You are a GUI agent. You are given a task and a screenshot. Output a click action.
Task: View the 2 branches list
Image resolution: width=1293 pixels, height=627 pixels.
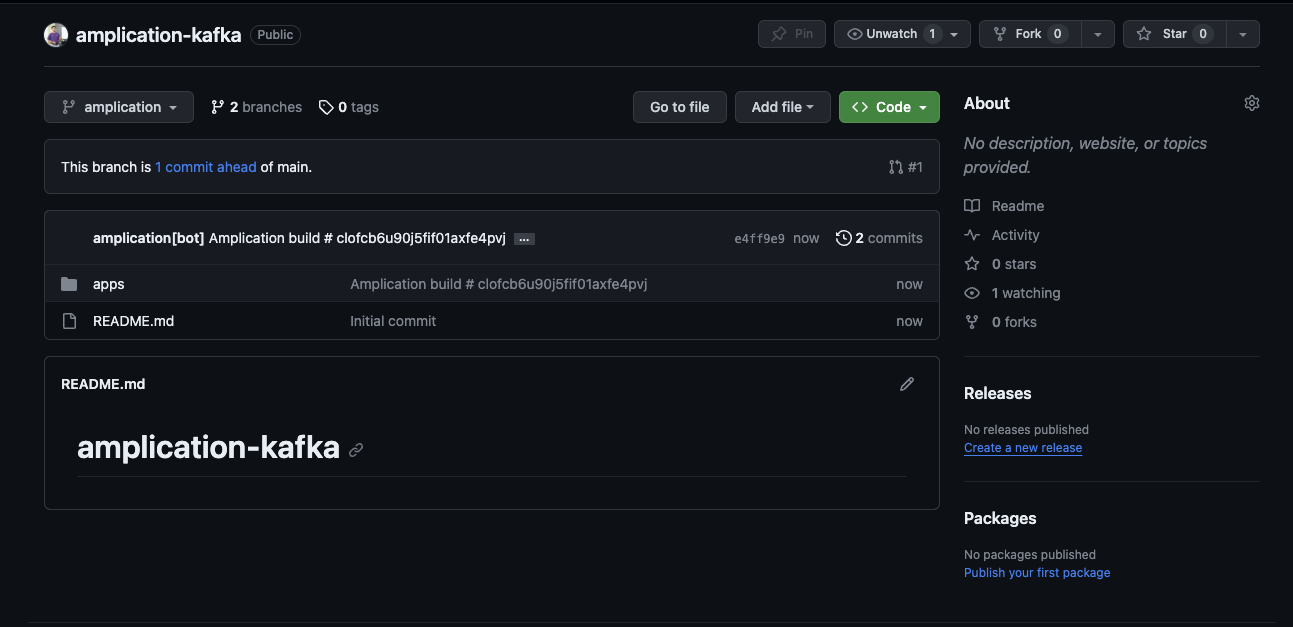tap(256, 107)
